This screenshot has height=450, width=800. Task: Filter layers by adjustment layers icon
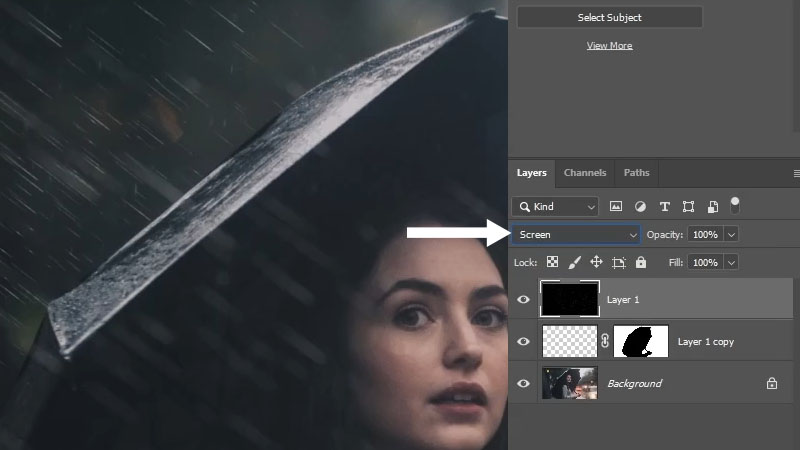(640, 206)
